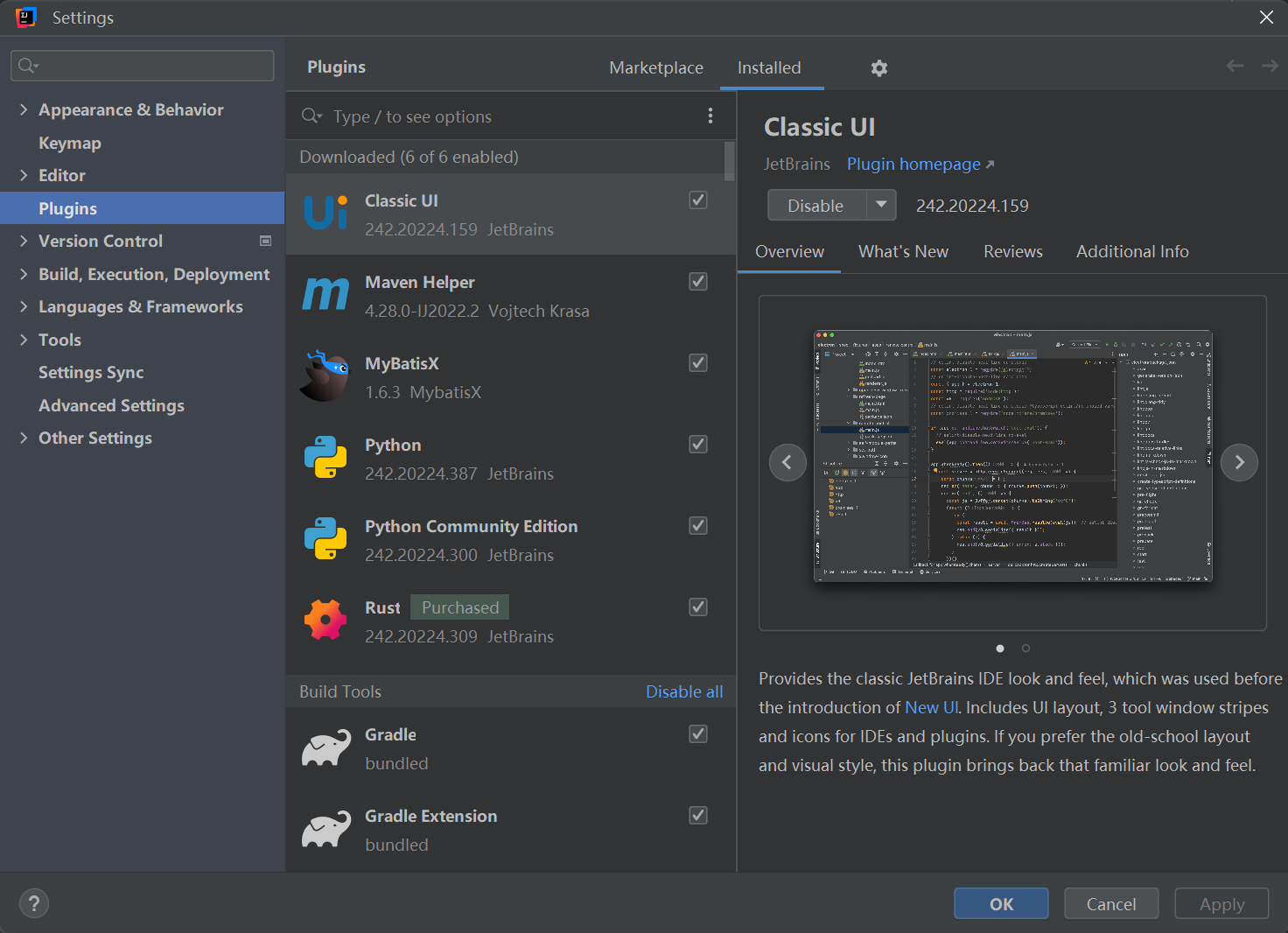Select the Maven Helper plugin icon
Screen dimensions: 1288x933
coord(325,294)
